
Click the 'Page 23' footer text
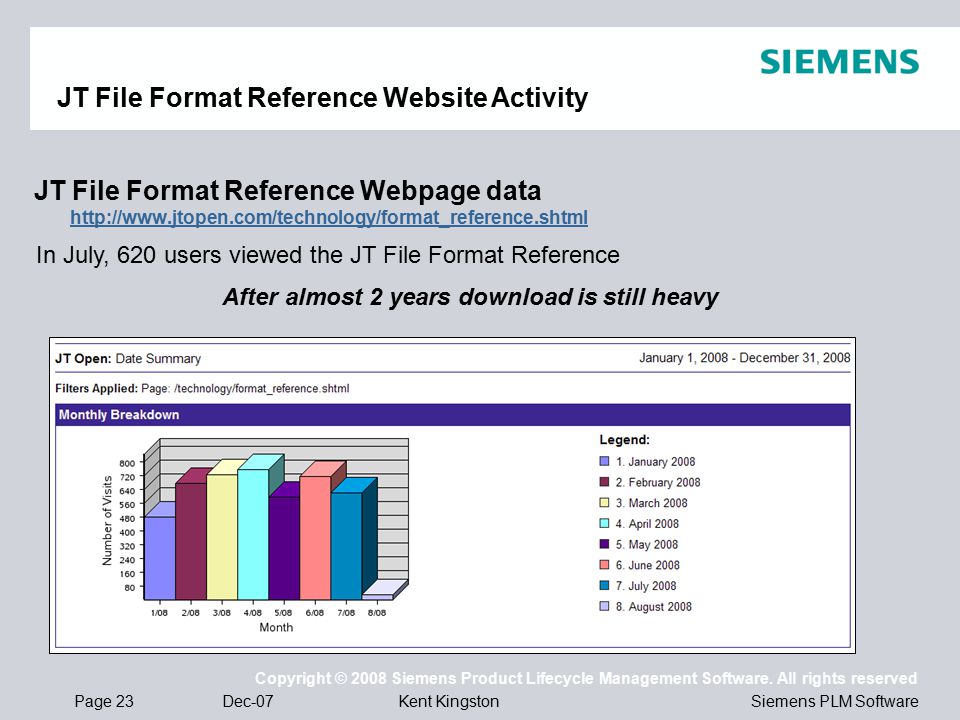click(103, 702)
